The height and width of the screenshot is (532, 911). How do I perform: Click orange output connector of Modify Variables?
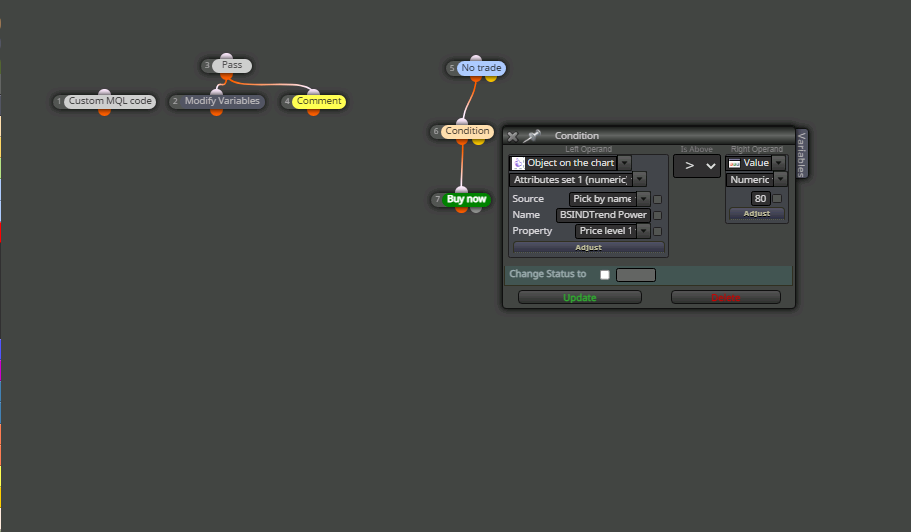(x=216, y=111)
